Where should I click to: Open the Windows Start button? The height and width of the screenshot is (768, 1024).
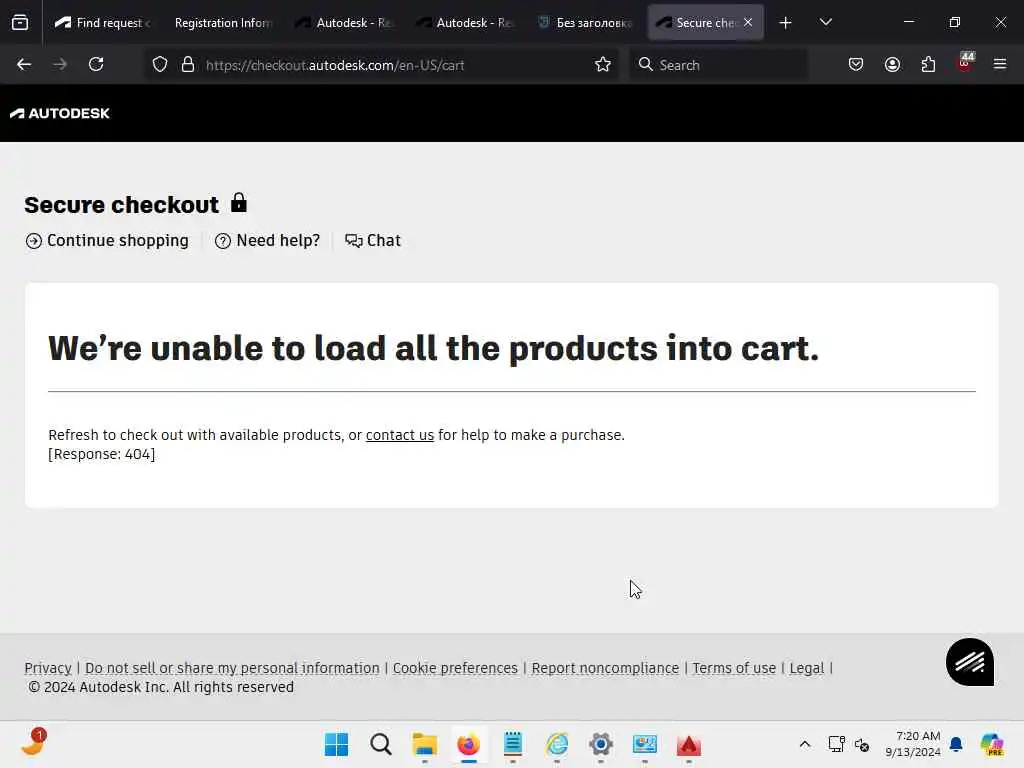pyautogui.click(x=336, y=744)
